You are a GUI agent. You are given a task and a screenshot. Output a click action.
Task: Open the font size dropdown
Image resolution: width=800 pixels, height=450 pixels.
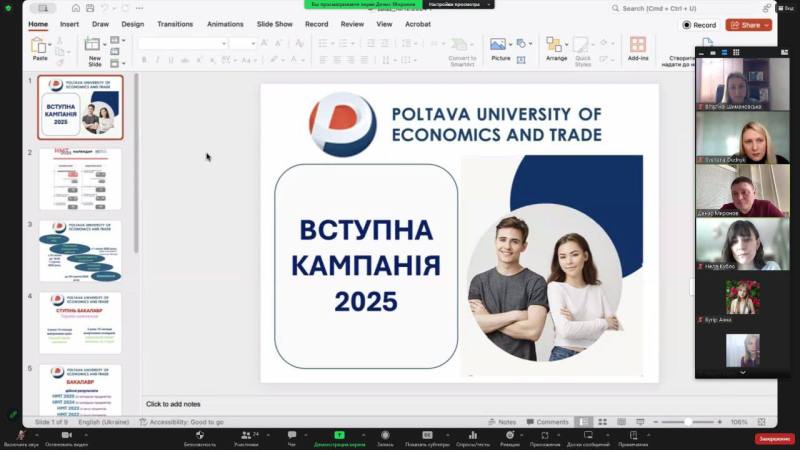coord(243,43)
